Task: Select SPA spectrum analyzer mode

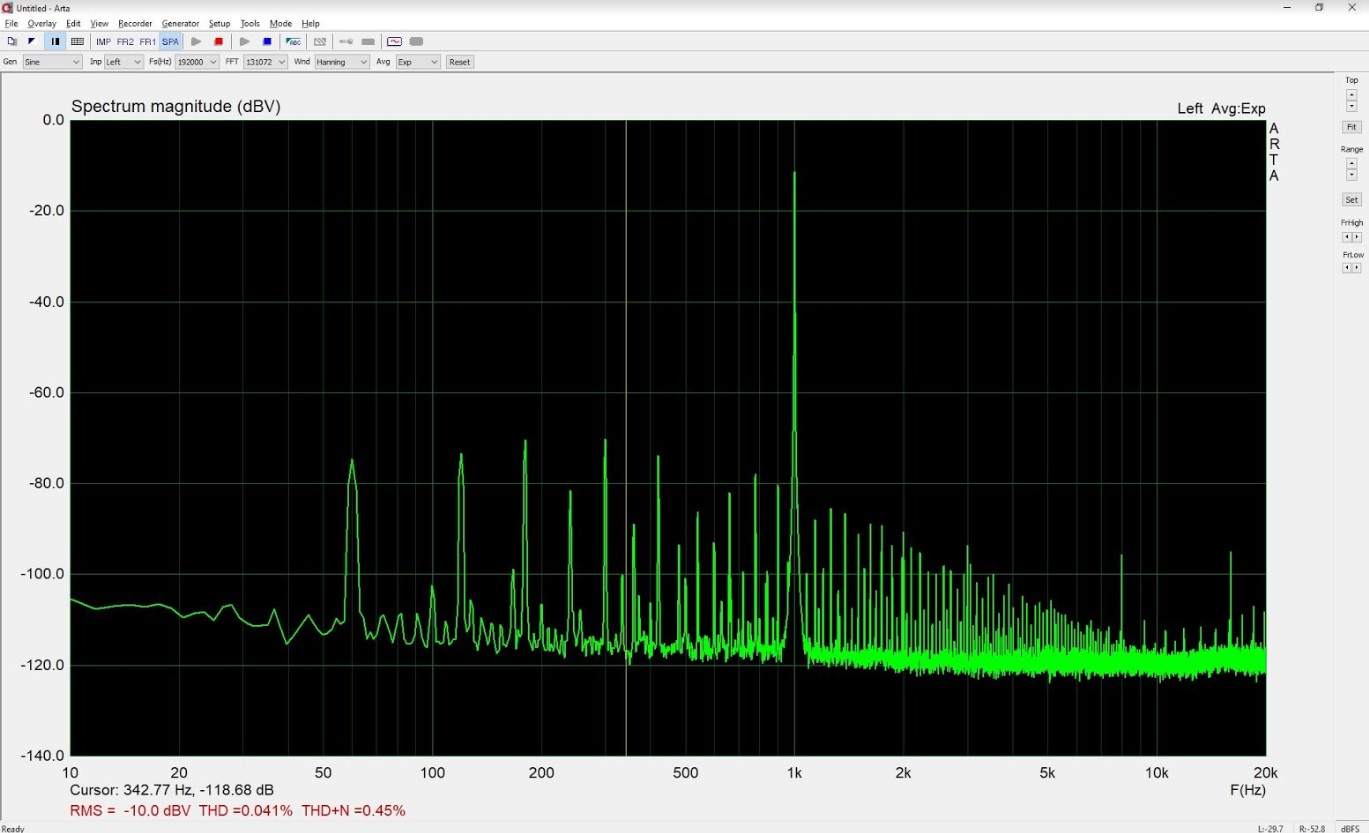Action: point(171,42)
